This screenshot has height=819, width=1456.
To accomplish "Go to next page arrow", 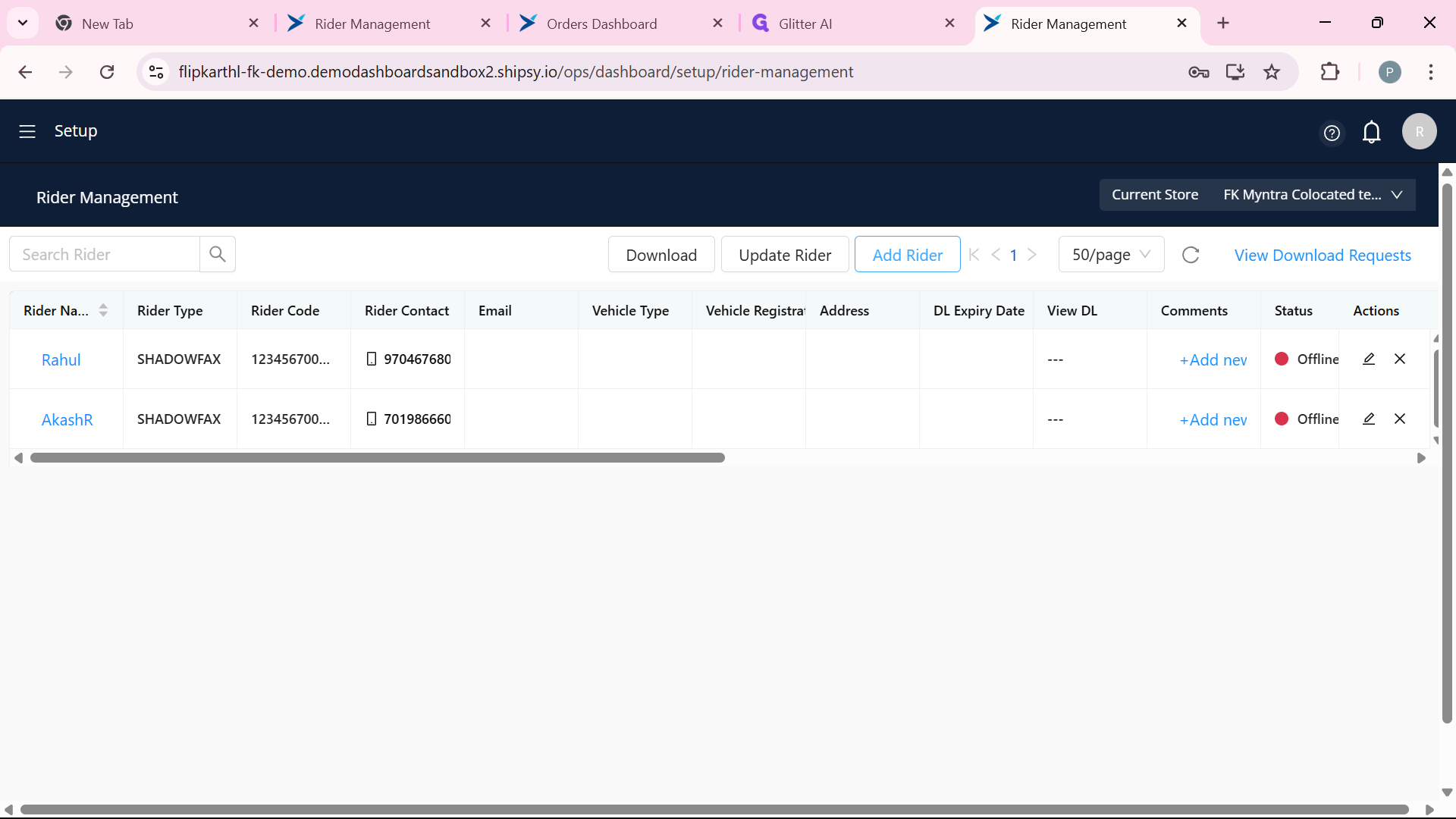I will [1032, 255].
